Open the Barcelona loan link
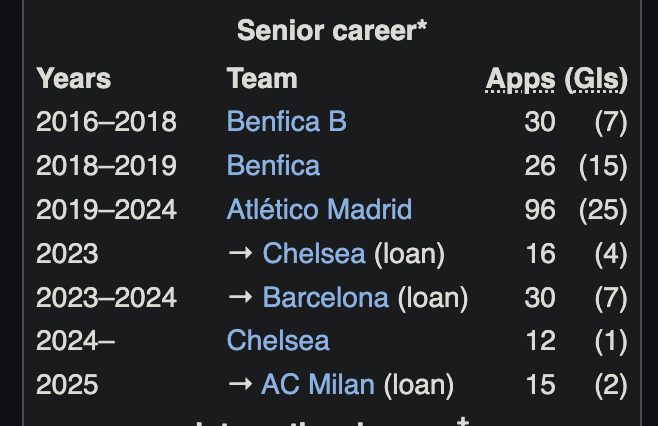The image size is (658, 426). coord(326,298)
